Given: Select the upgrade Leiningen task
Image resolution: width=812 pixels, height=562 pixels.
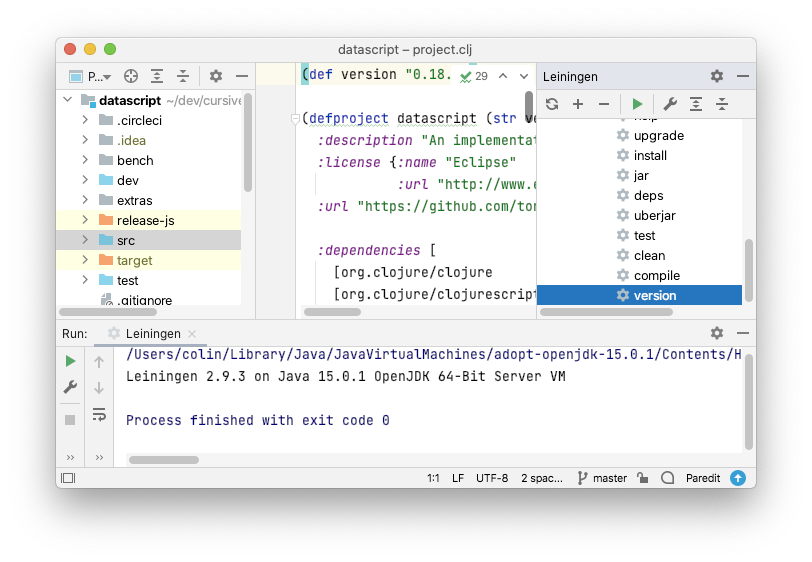Looking at the screenshot, I should pyautogui.click(x=650, y=135).
